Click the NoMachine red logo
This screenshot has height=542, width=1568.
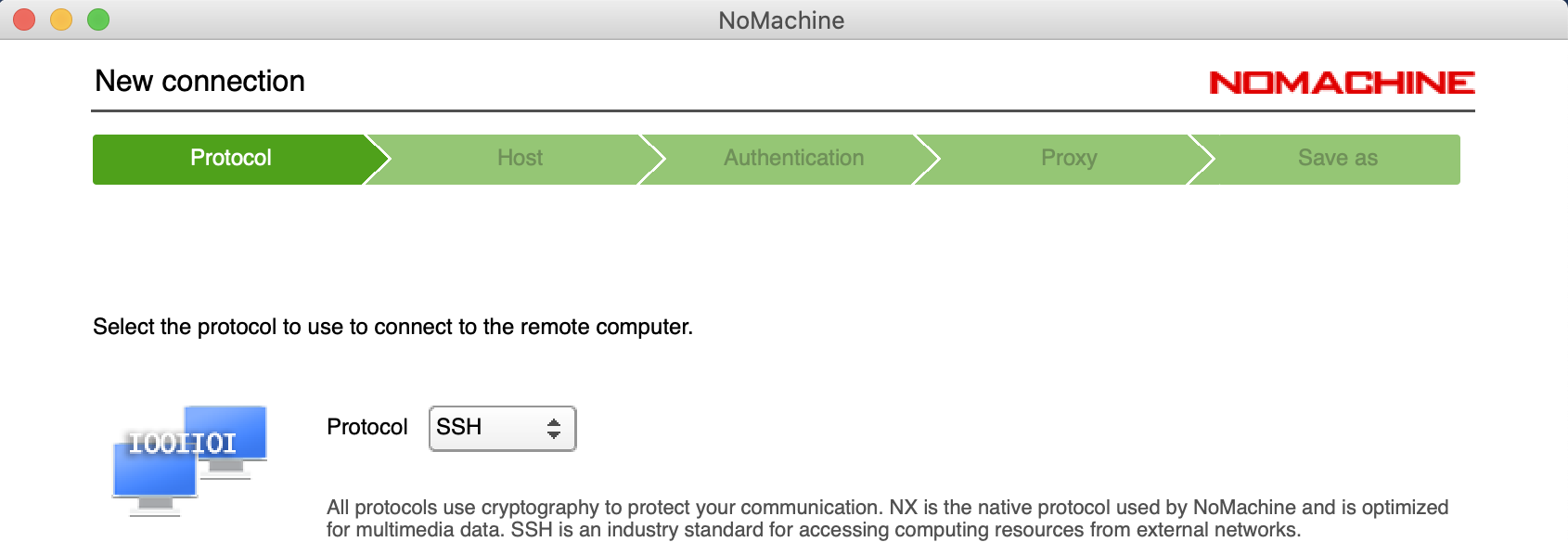(1342, 83)
